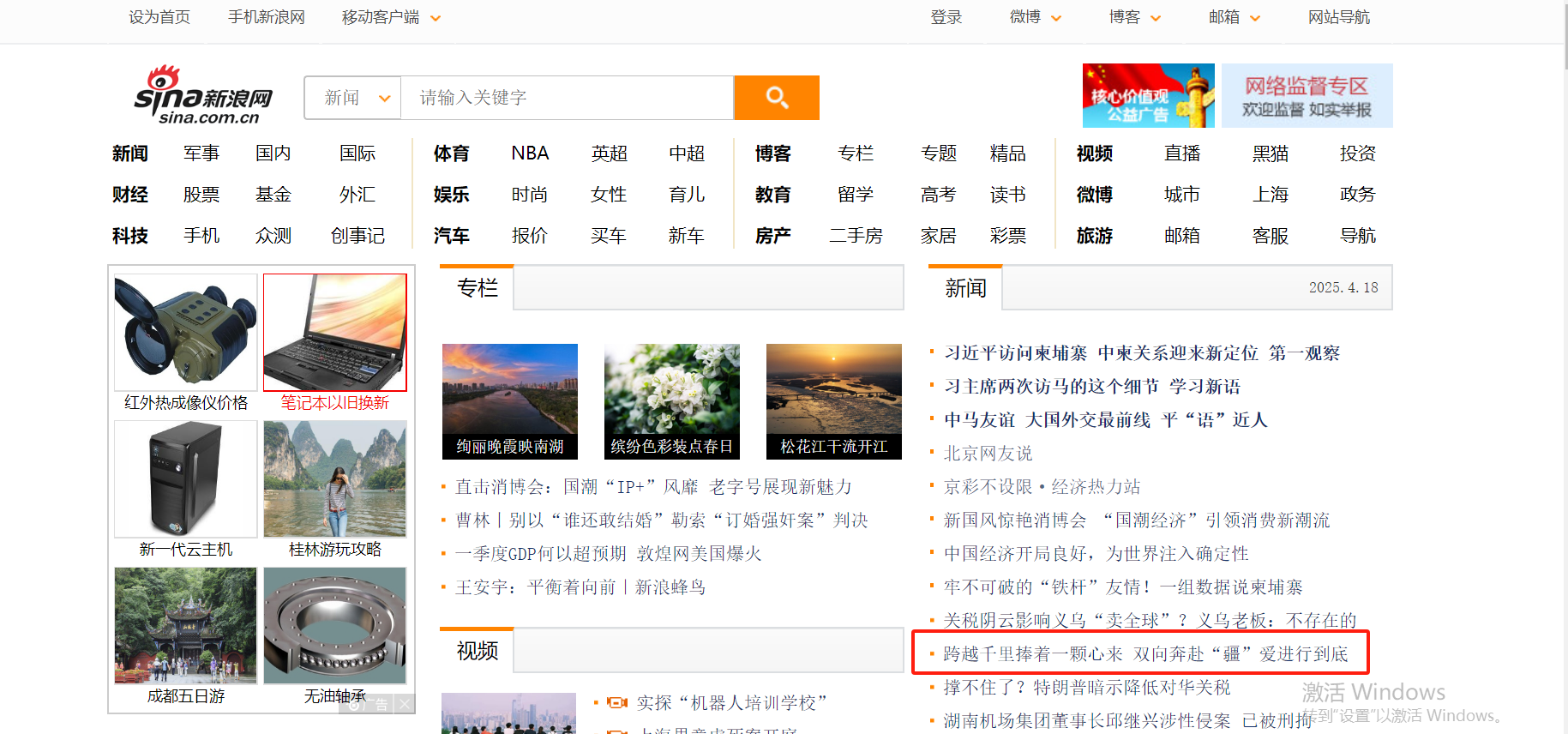Screen dimensions: 1568x734
Task: Open the 网络监督专区 banner
Action: click(x=1307, y=95)
